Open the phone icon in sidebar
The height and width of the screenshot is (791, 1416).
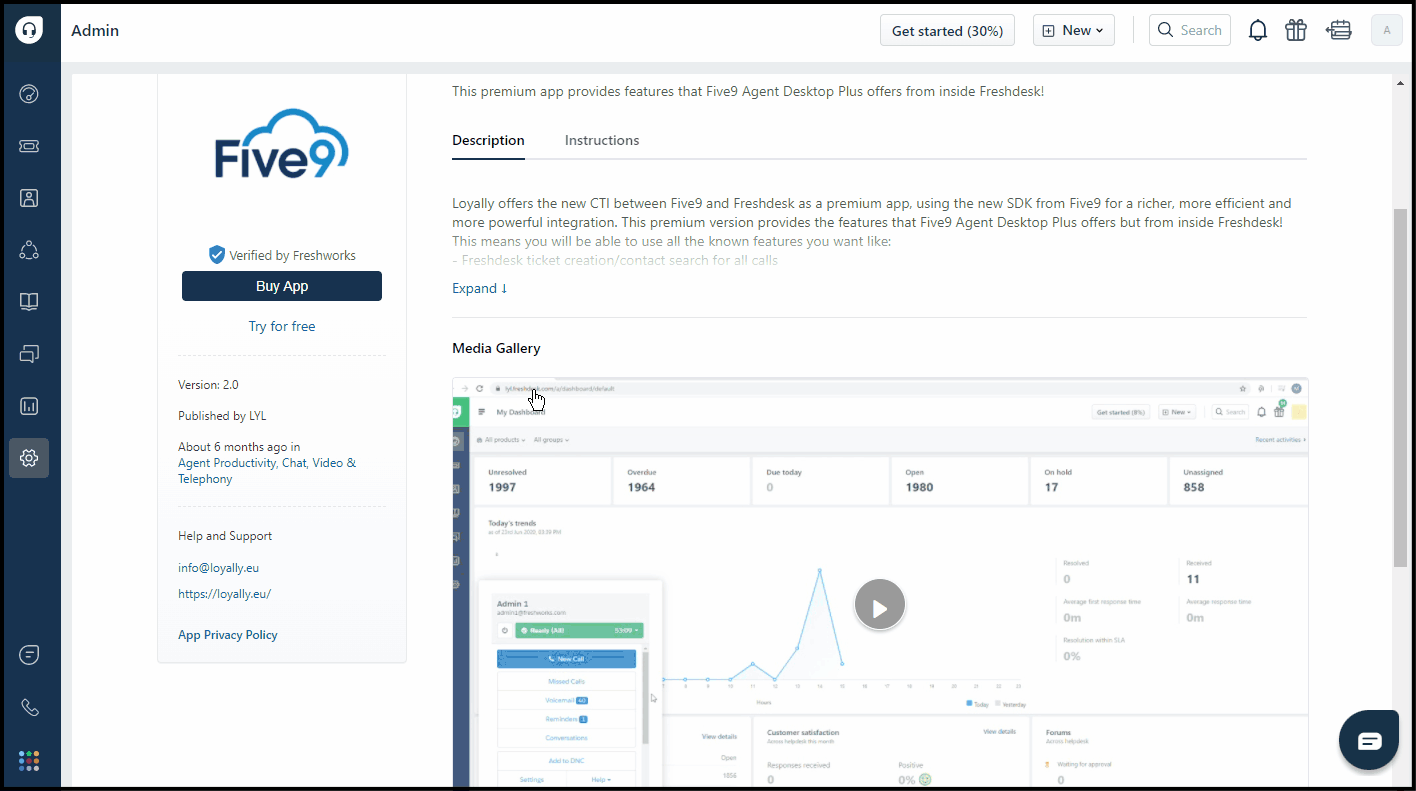tap(29, 707)
